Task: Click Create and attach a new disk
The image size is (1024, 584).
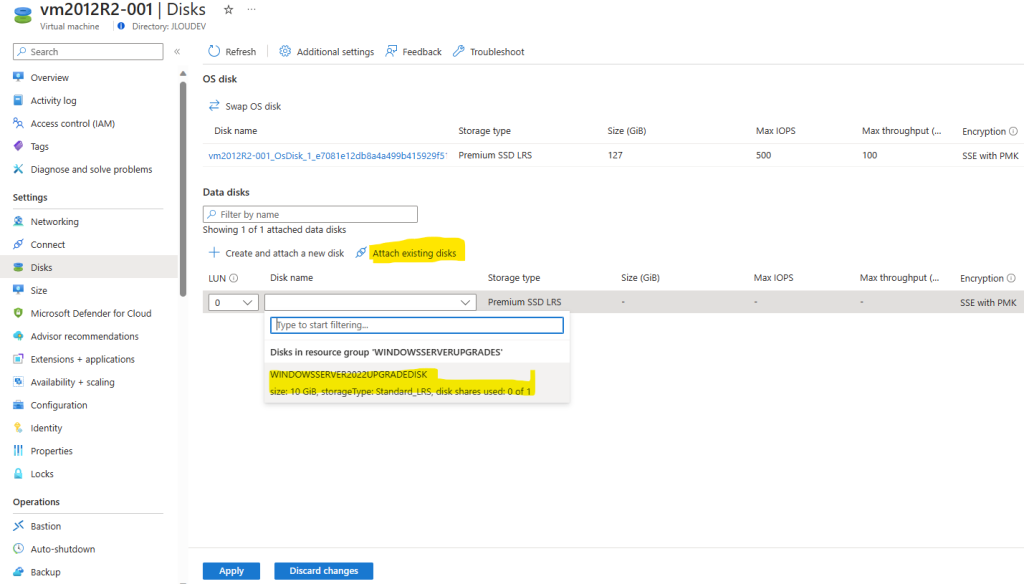Action: point(285,253)
